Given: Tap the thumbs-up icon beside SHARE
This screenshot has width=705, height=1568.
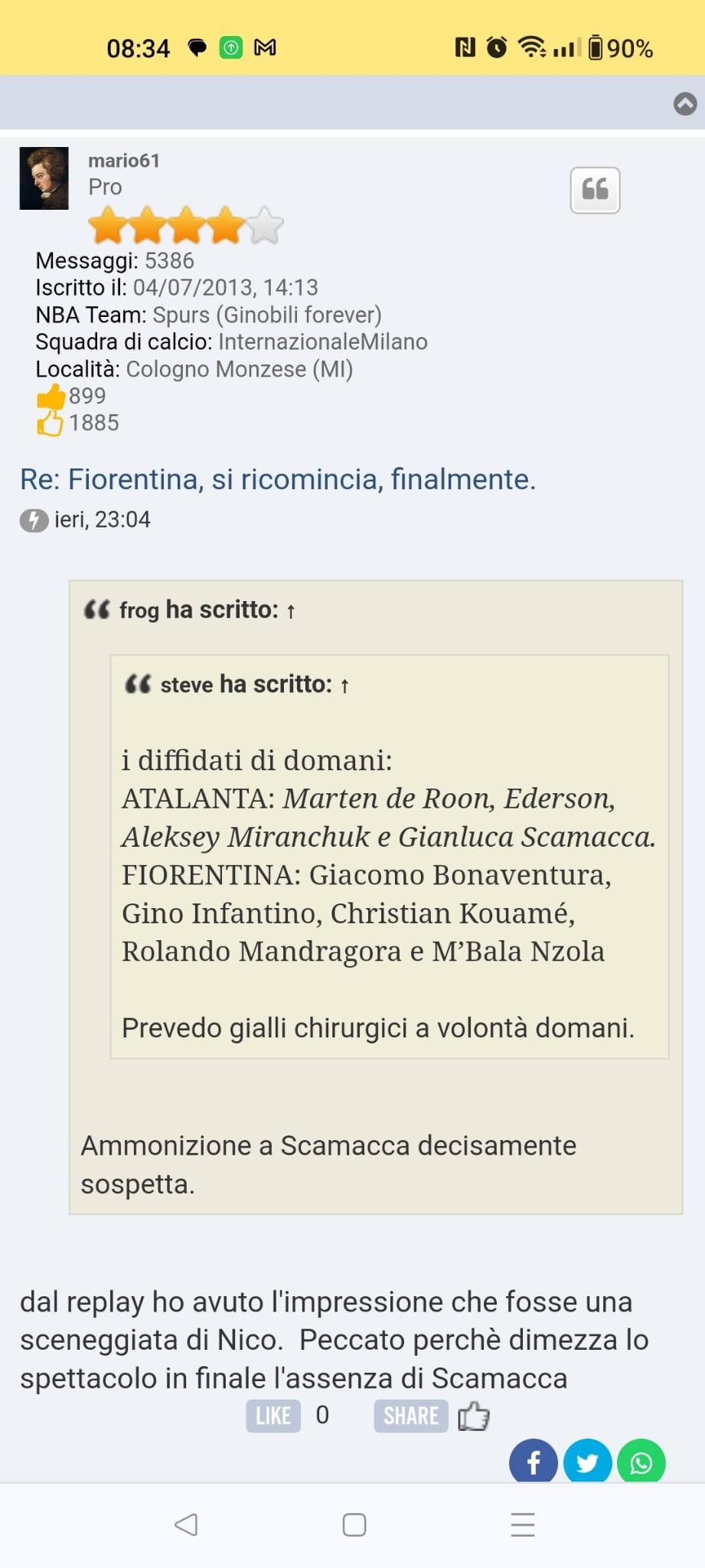Looking at the screenshot, I should click(474, 1416).
